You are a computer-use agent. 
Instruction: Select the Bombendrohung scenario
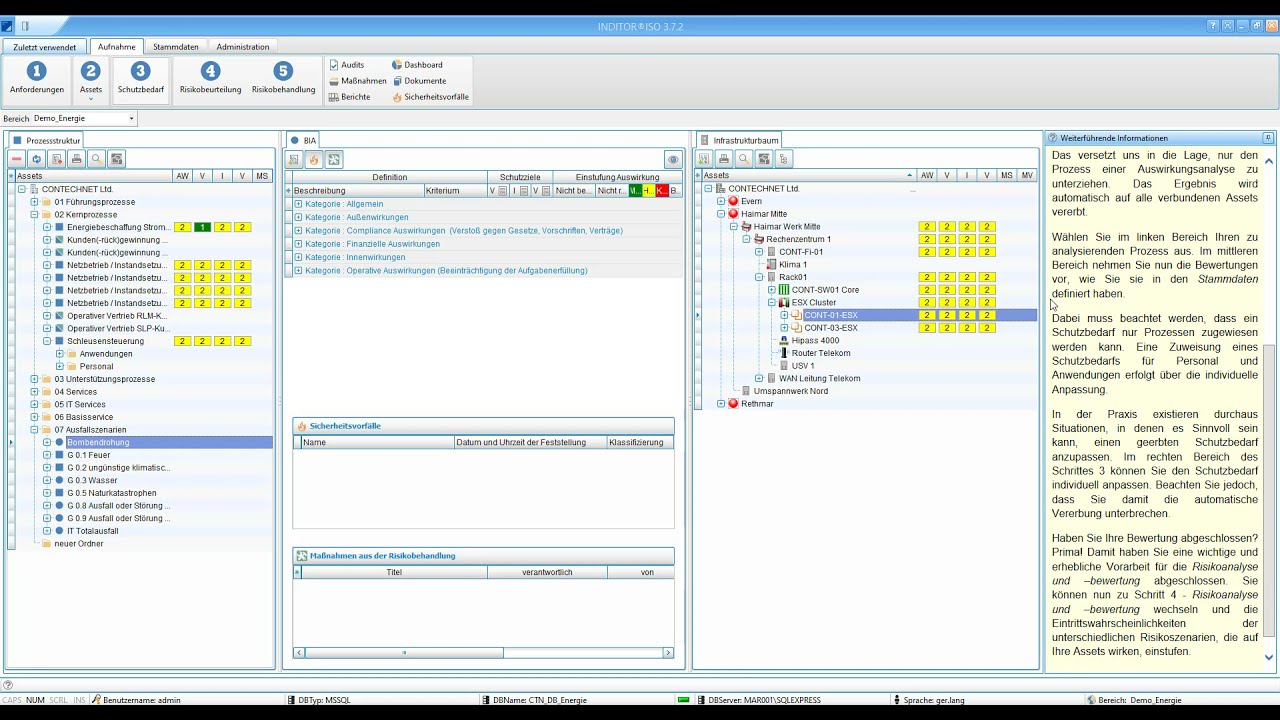click(x=98, y=442)
